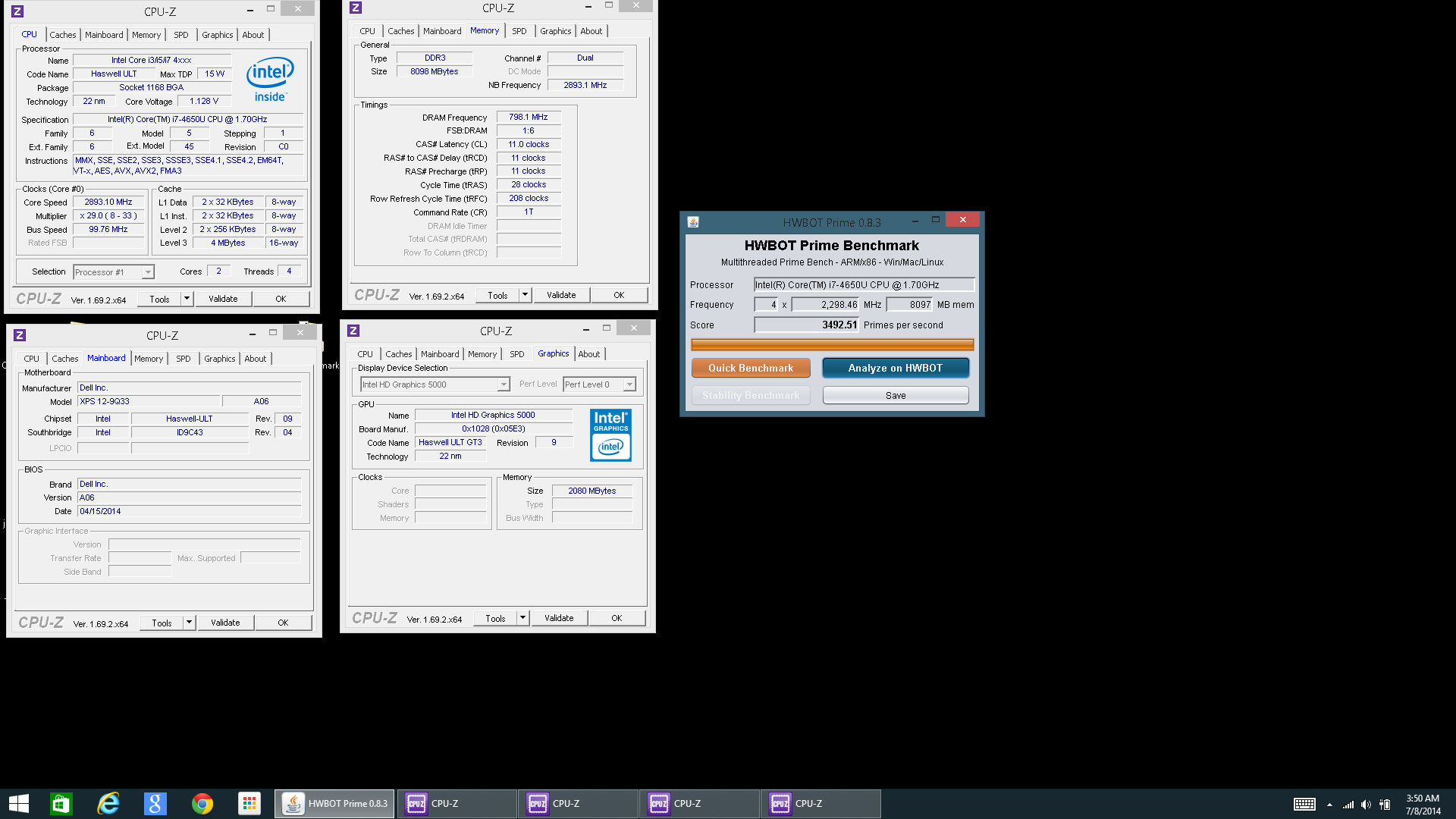Click Tools button in Mainboard window
Screen dimensions: 1456x819
pyautogui.click(x=162, y=623)
